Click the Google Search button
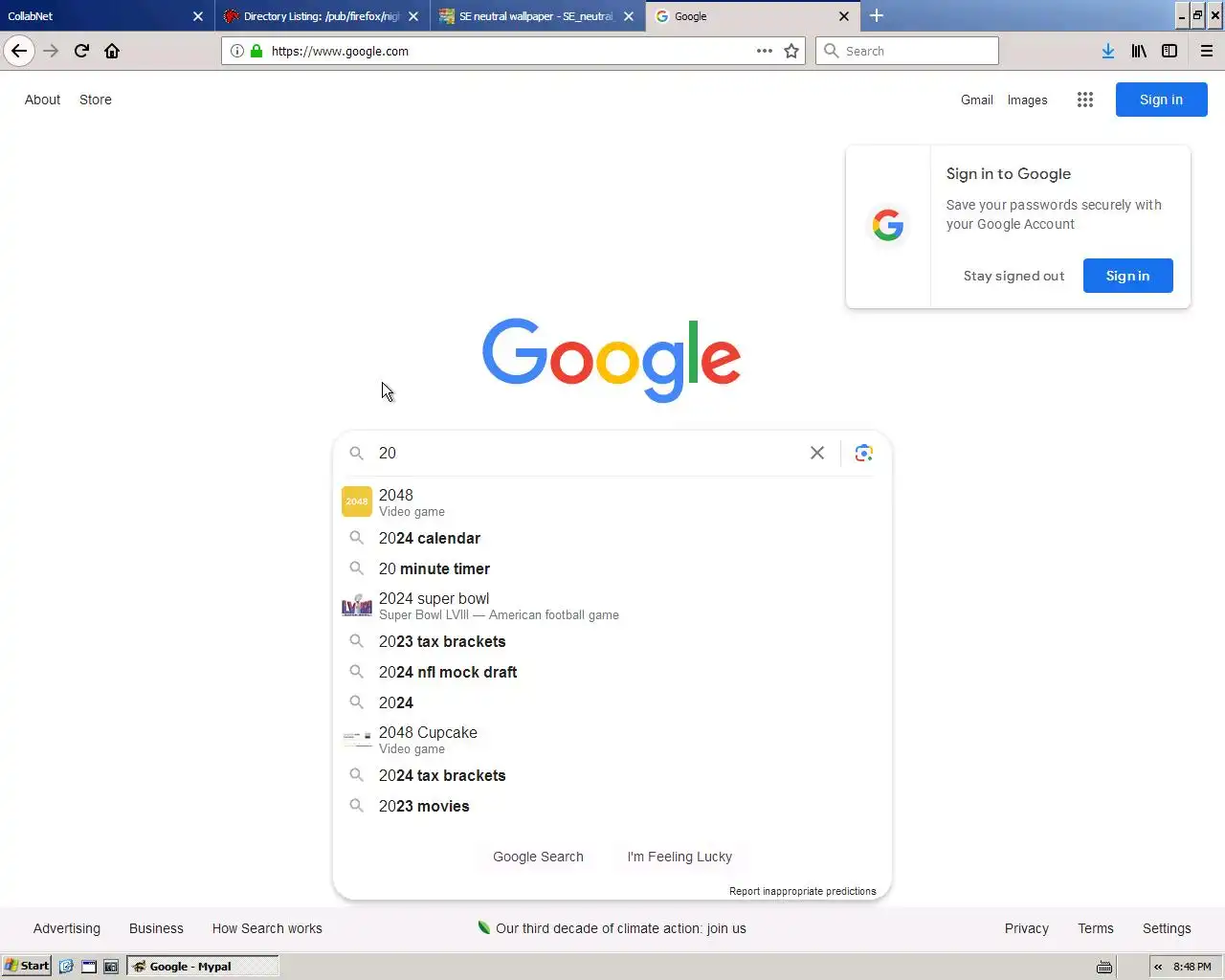Screen dimensions: 1225x980 [x=538, y=857]
